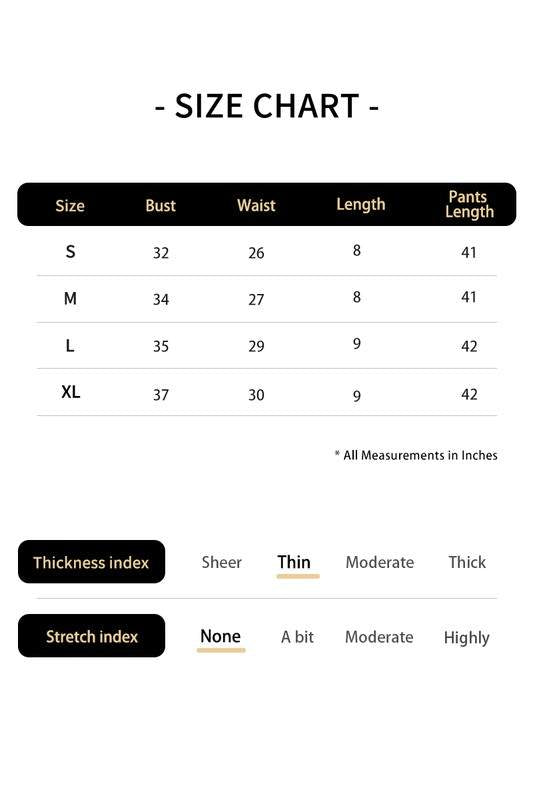Click bust value 35 in L row
Image resolution: width=533 pixels, height=800 pixels.
161,346
